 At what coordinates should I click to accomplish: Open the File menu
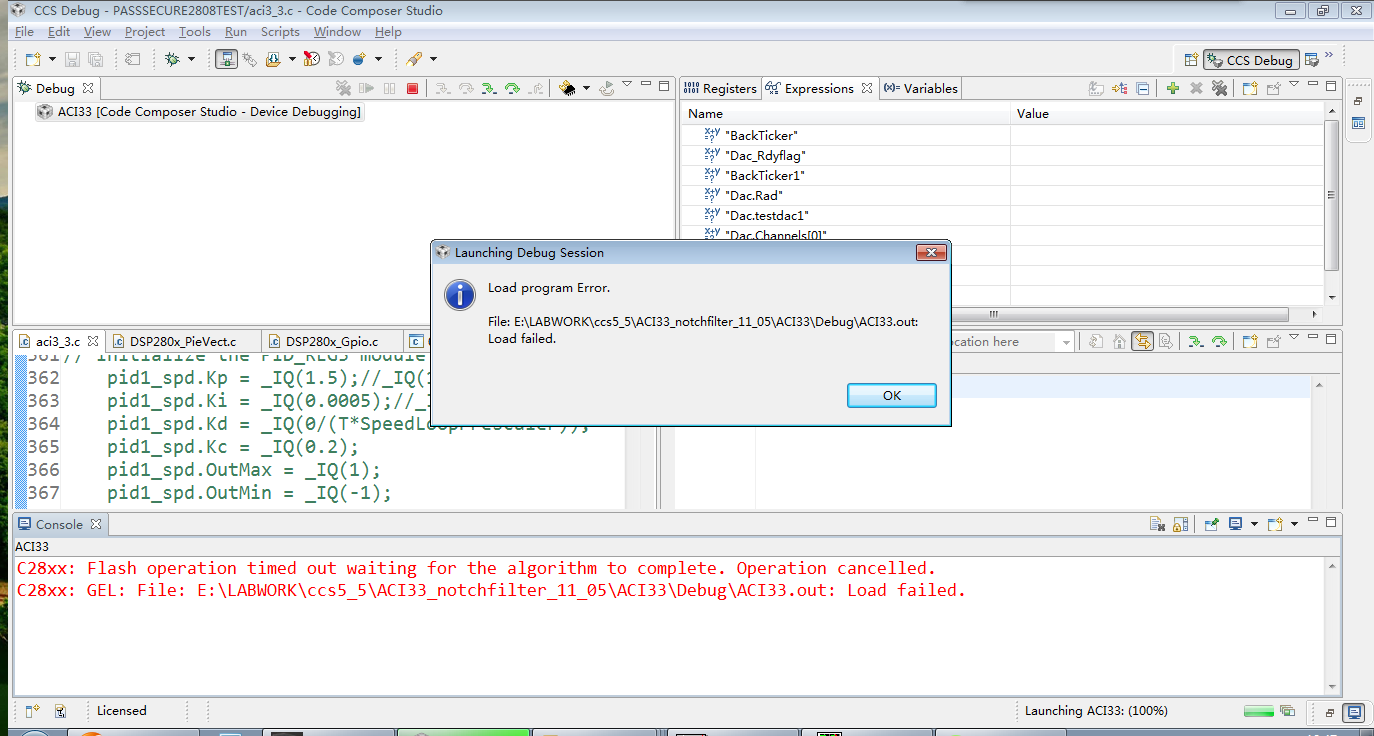click(24, 32)
